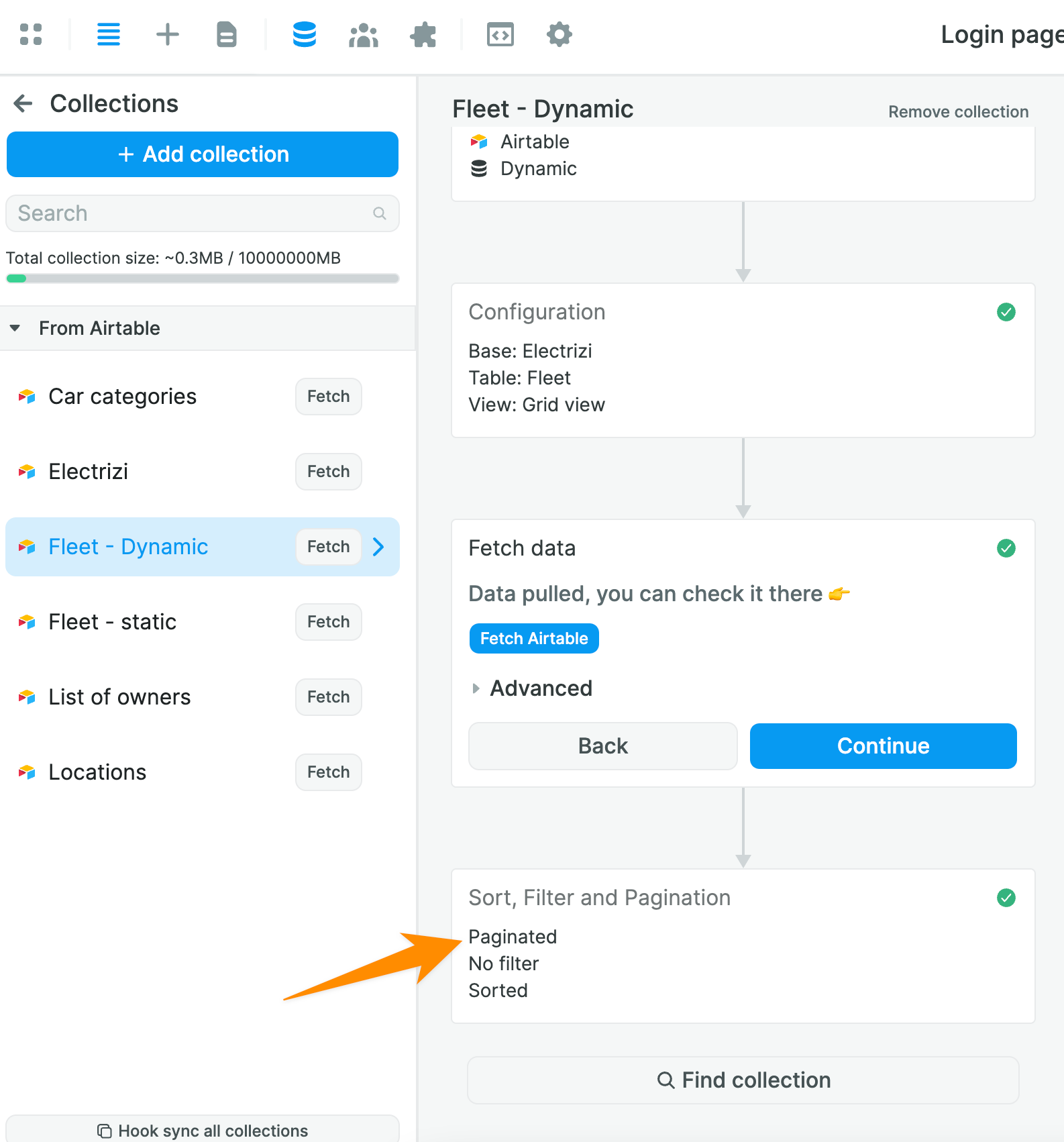The width and height of the screenshot is (1064, 1142).
Task: Click the Remove collection link
Action: [958, 111]
